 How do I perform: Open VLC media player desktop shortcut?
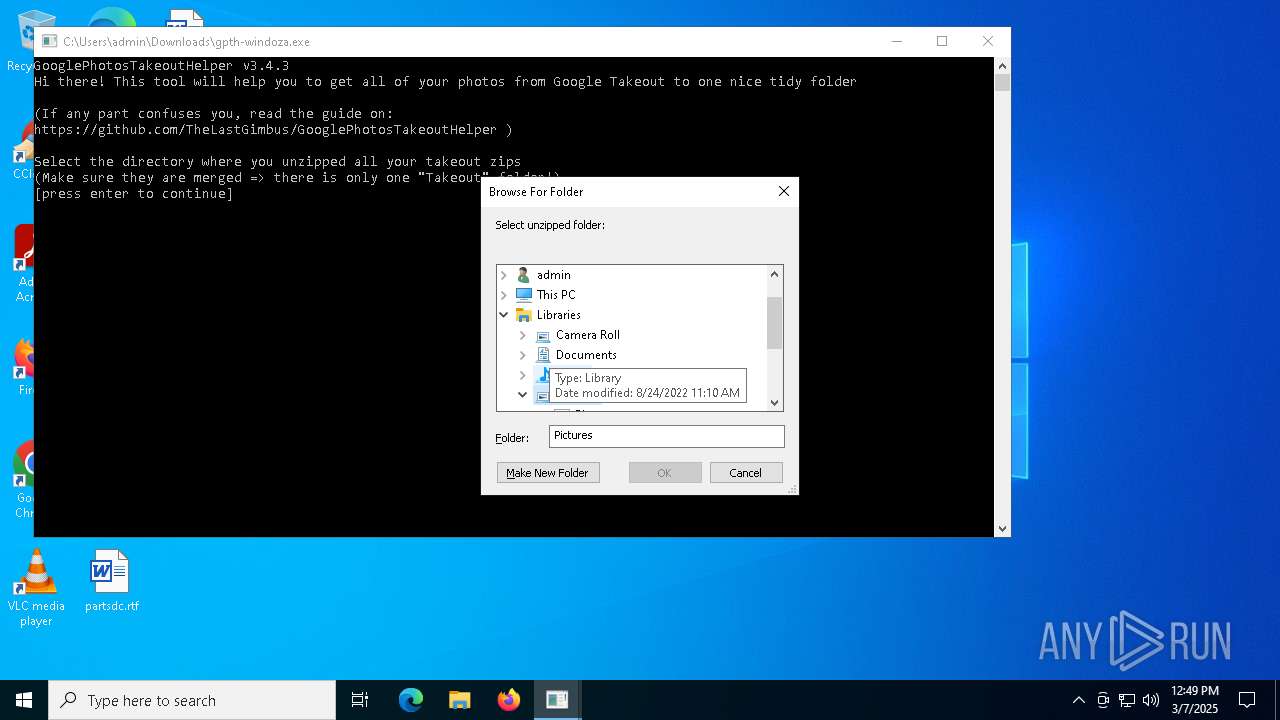tap(36, 588)
